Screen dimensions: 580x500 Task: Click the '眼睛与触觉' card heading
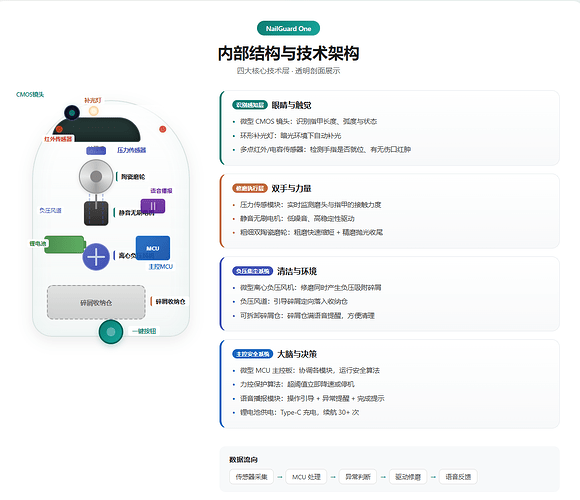(291, 105)
